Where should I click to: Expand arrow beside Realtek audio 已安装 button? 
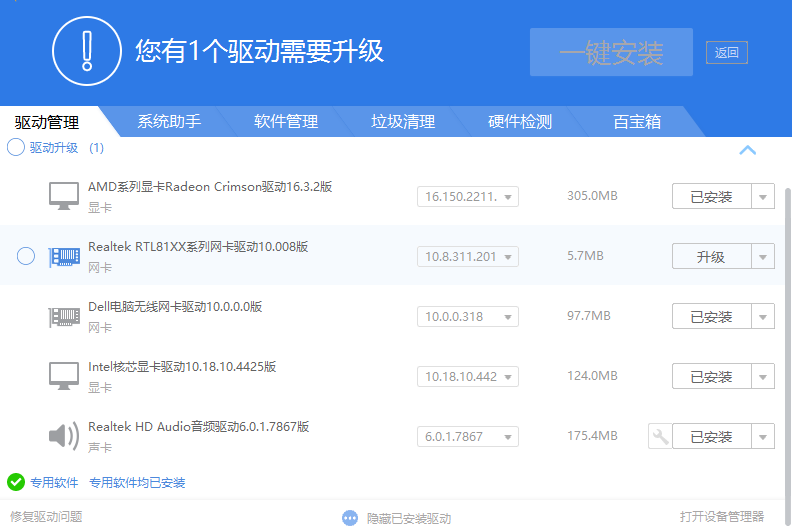(x=763, y=437)
